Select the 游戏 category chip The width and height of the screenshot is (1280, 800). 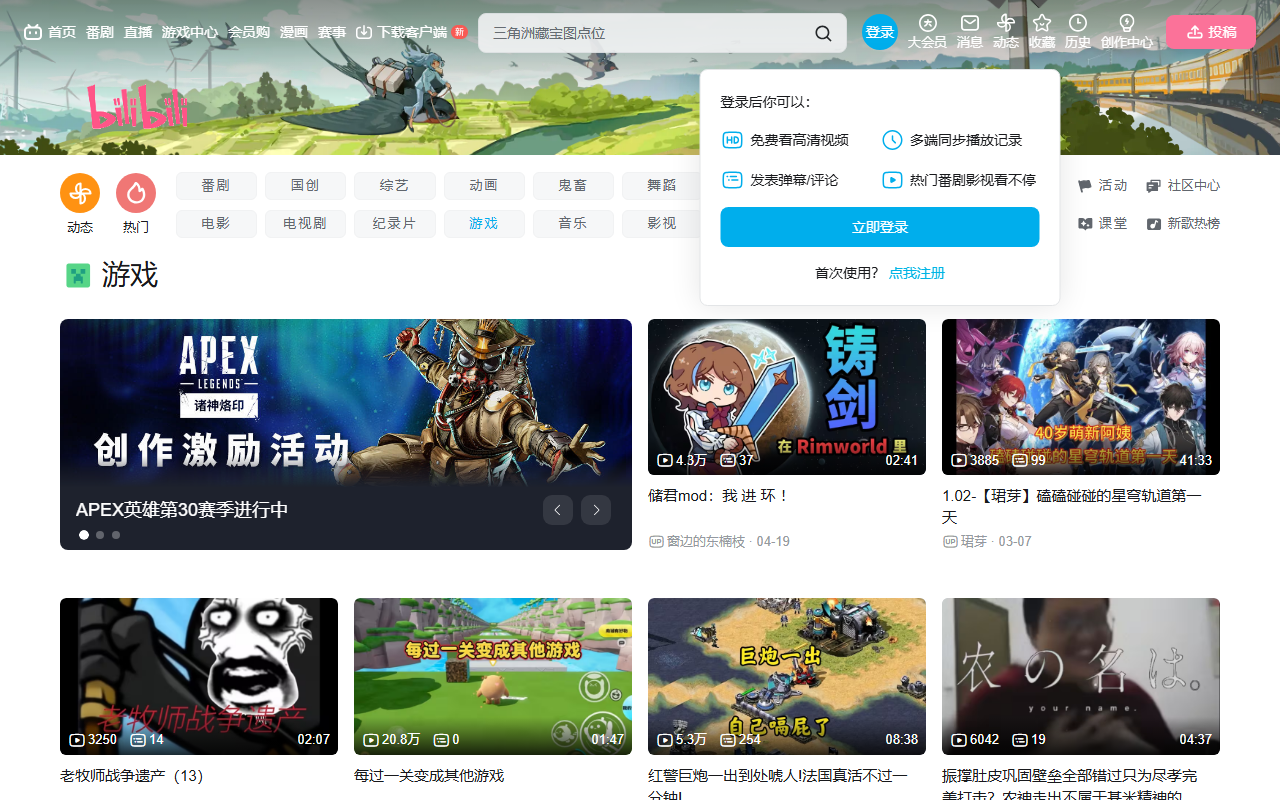click(x=484, y=224)
